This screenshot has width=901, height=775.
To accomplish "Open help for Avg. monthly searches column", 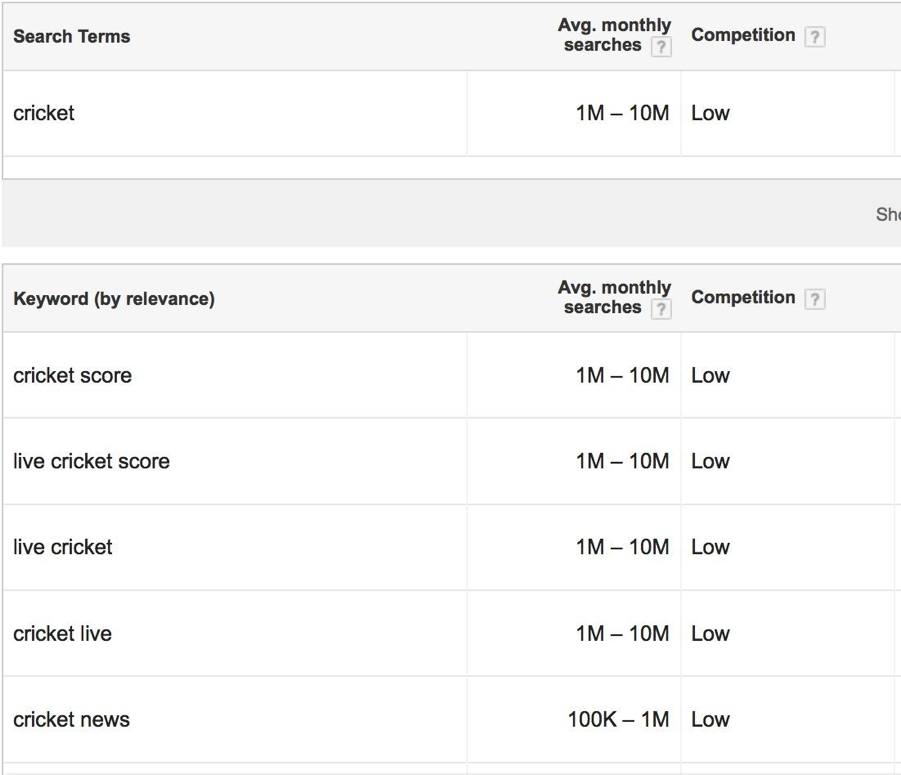I will pyautogui.click(x=659, y=46).
